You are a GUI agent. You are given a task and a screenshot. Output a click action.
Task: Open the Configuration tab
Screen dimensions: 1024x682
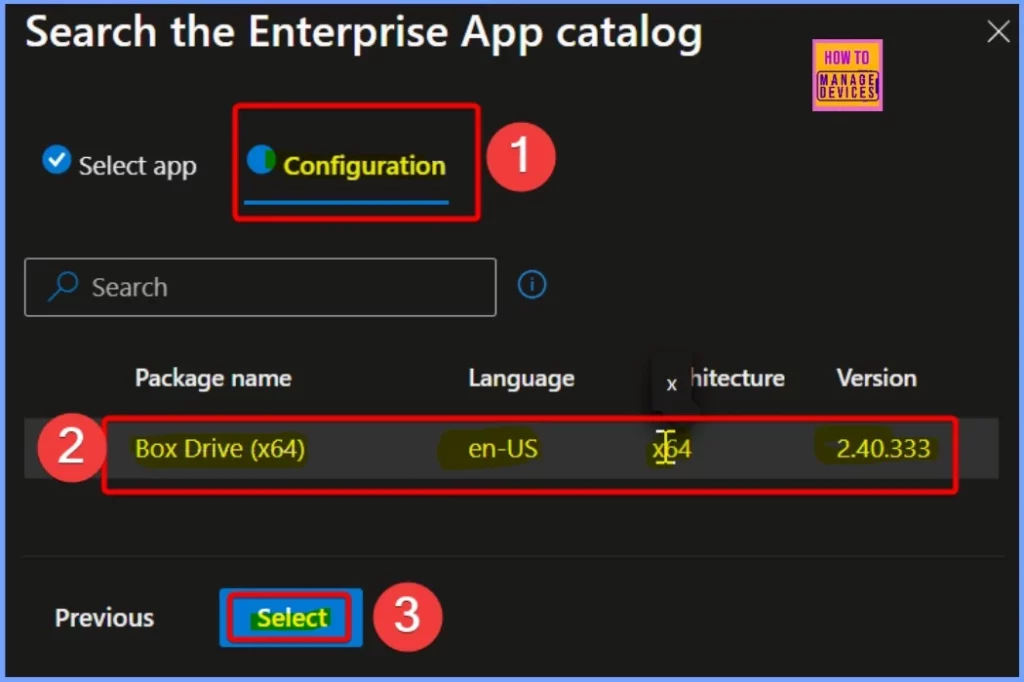point(346,167)
